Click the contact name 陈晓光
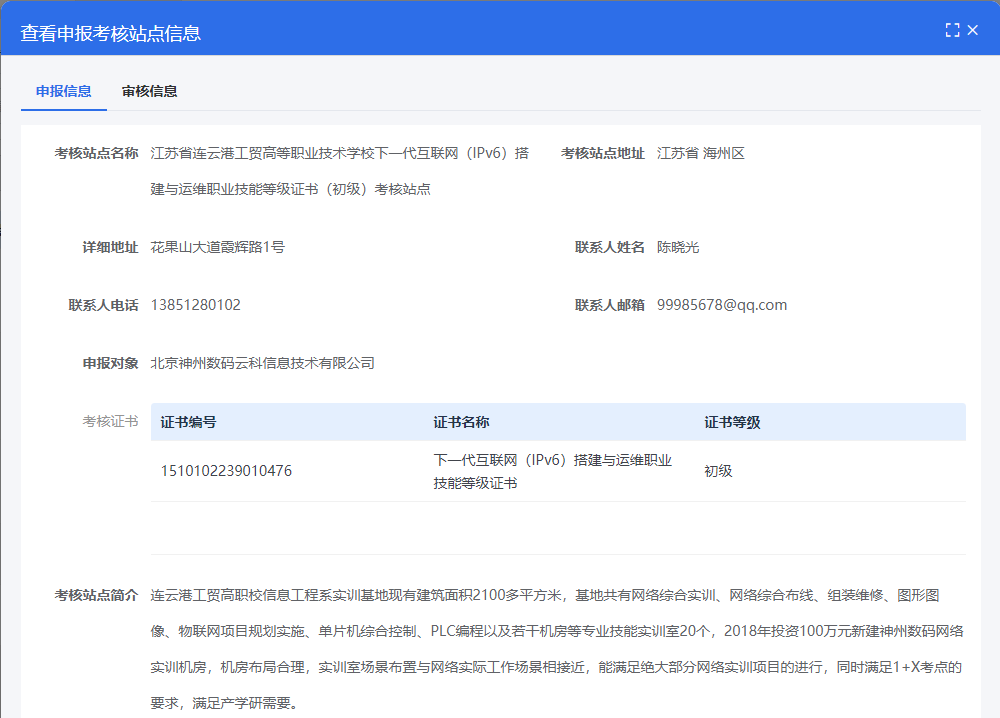Image resolution: width=1000 pixels, height=718 pixels. coord(678,247)
